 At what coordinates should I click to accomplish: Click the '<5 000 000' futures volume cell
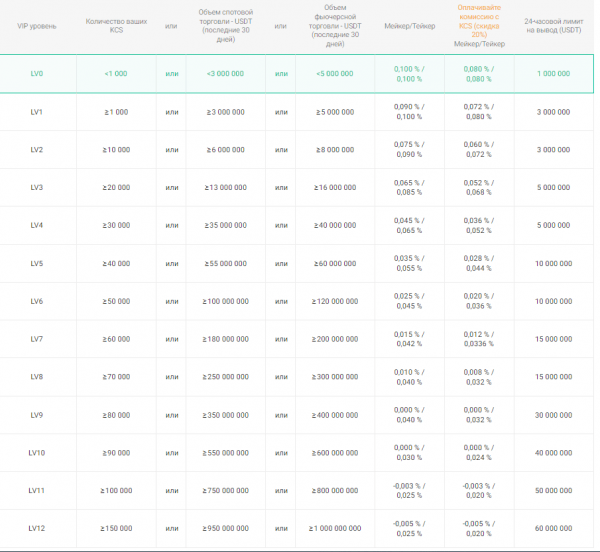click(x=335, y=73)
